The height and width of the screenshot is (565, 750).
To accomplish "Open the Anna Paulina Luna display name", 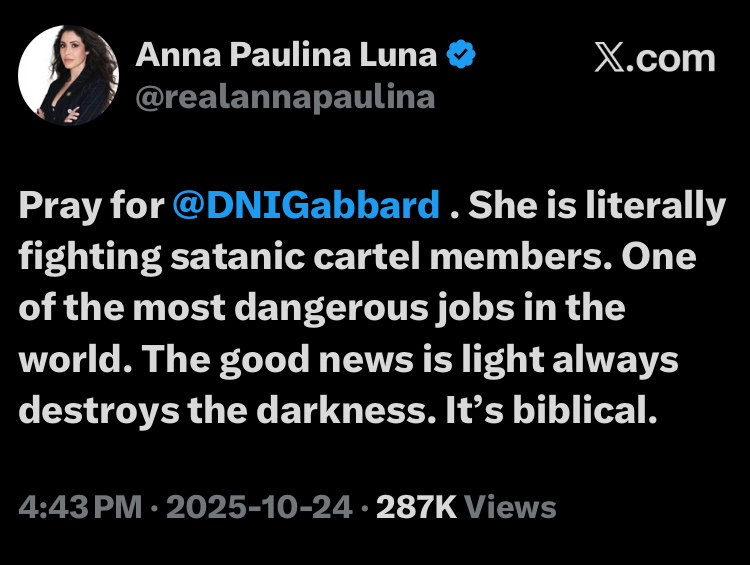I will 286,56.
